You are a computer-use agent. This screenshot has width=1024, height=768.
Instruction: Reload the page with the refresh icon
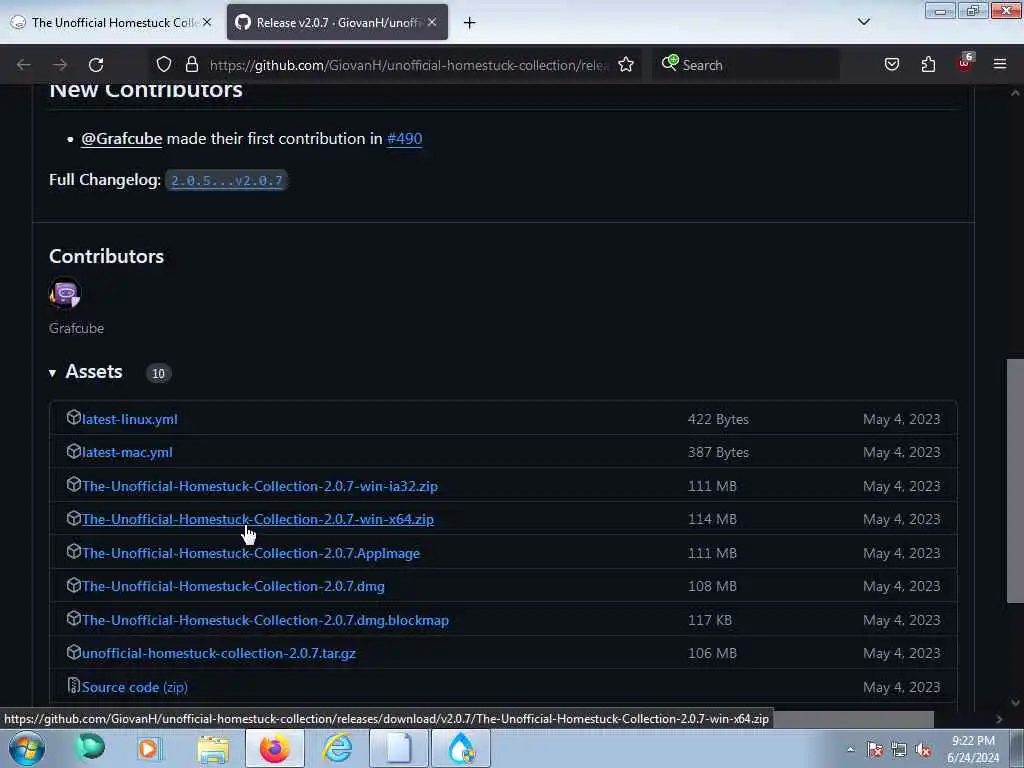(96, 65)
